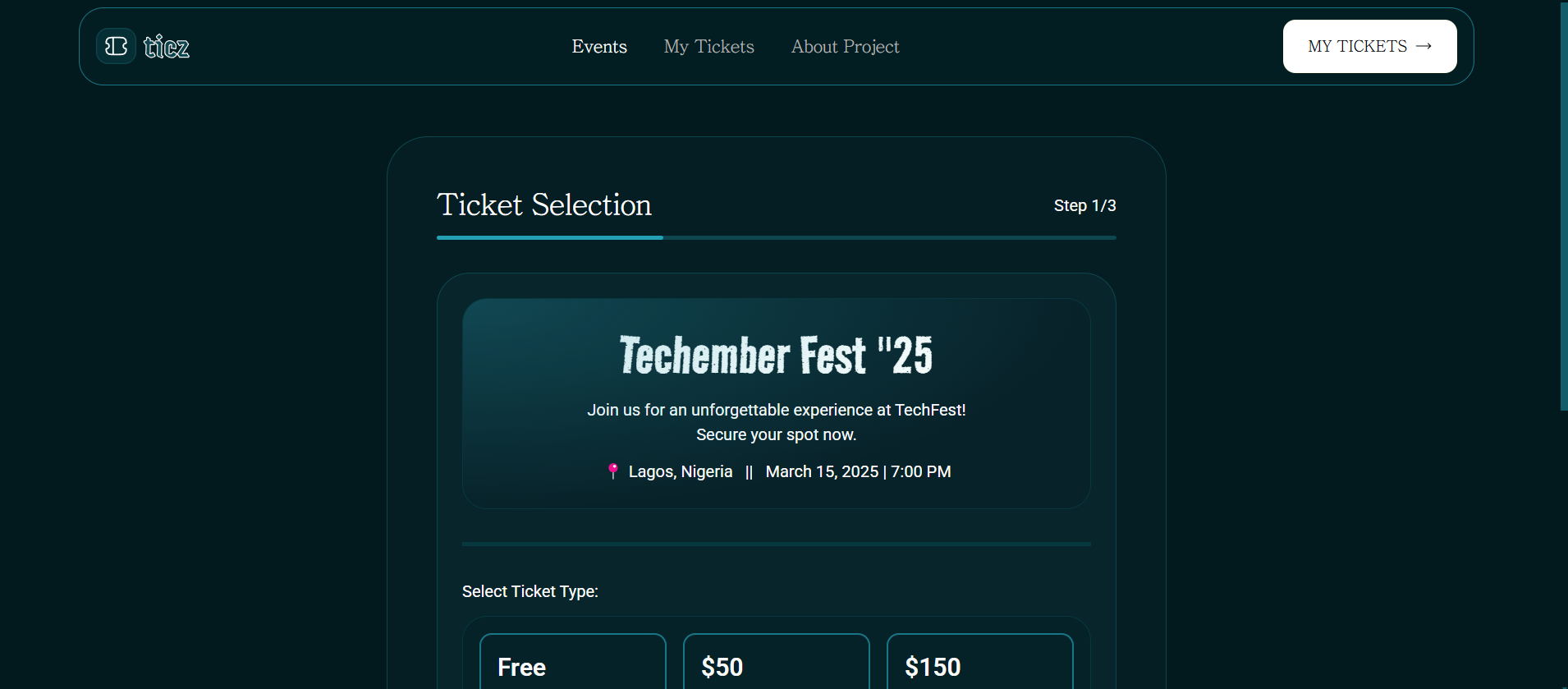Click the page vertical scrollbar
Screen dimensions: 1568x689
pos(1563,205)
